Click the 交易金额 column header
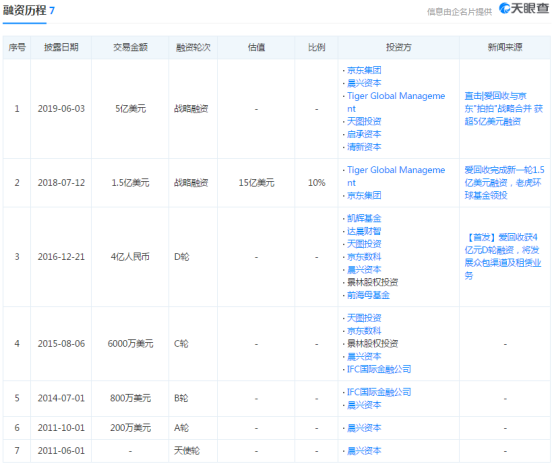The width and height of the screenshot is (554, 469). [x=130, y=47]
